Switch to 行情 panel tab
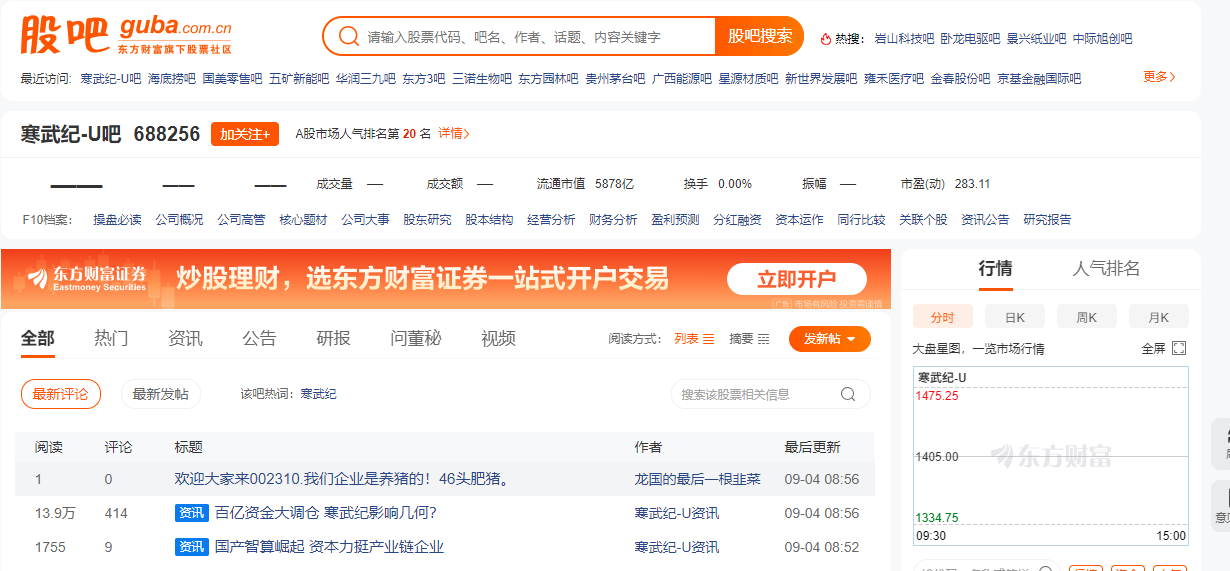The image size is (1230, 571). click(x=995, y=268)
